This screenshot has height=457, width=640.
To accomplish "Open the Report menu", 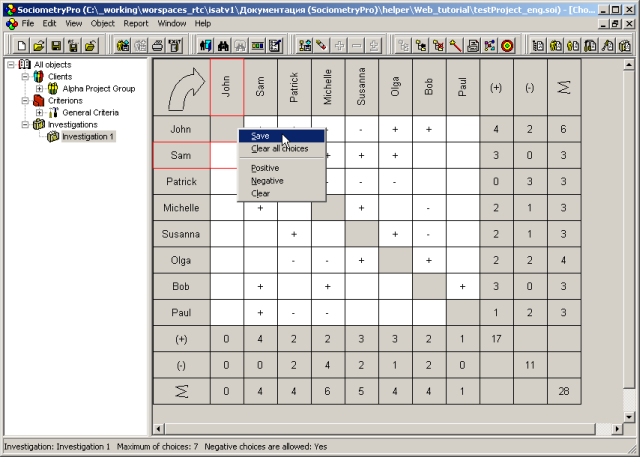I will [136, 22].
